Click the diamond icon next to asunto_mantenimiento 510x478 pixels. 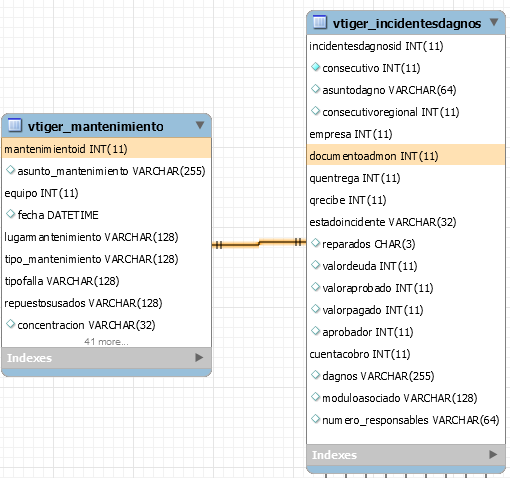click(11, 170)
